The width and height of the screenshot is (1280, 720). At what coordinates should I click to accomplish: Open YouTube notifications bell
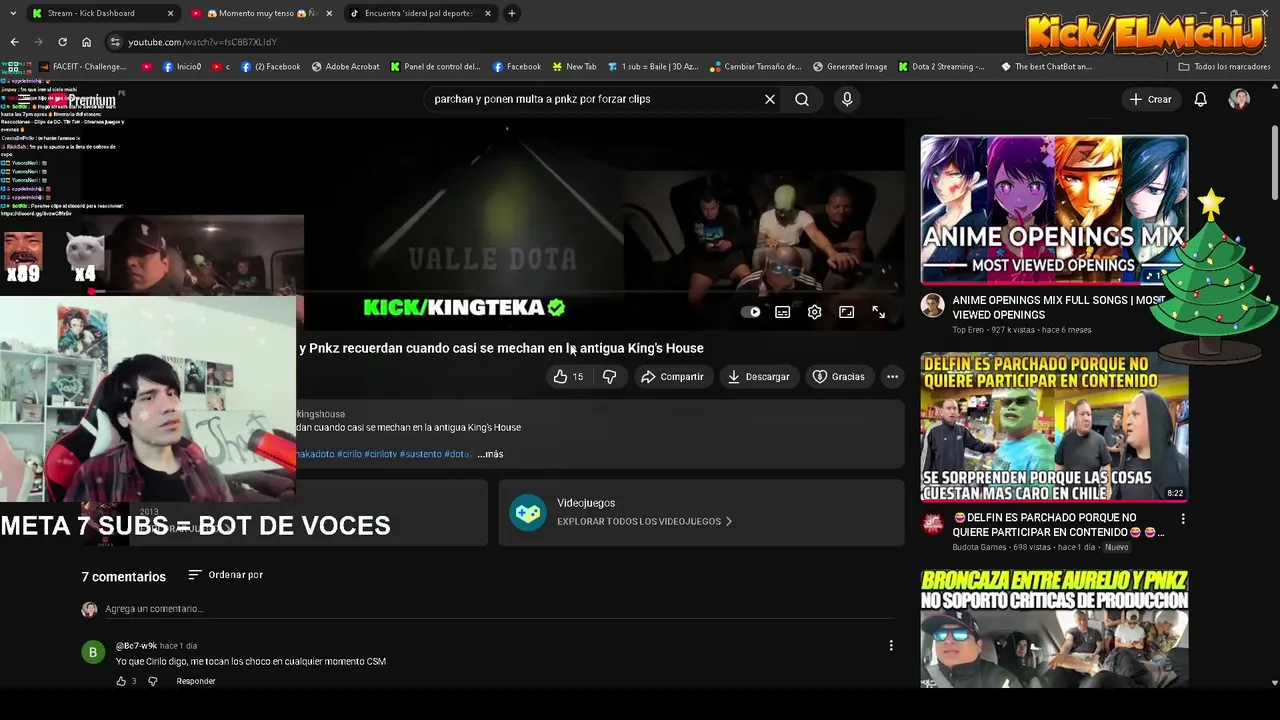coord(1201,99)
